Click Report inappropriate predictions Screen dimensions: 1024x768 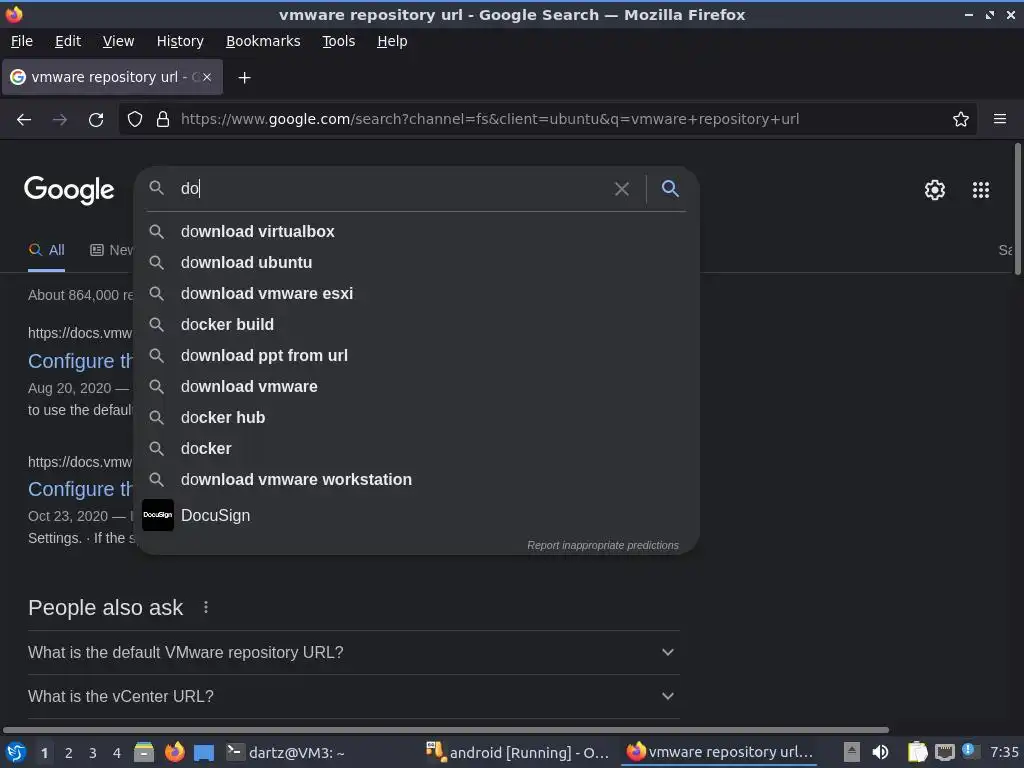pyautogui.click(x=603, y=545)
